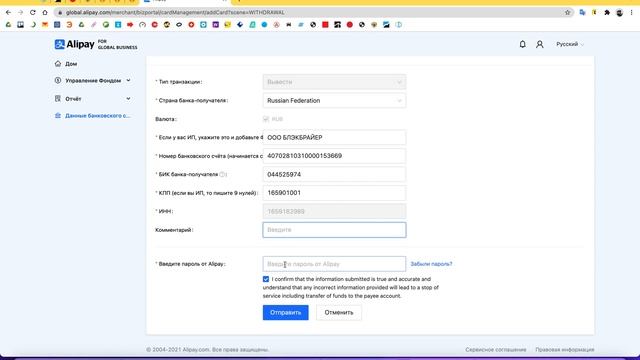This screenshot has height=360, width=640.
Task: Toggle the RUB currency checkbox
Action: pos(266,119)
